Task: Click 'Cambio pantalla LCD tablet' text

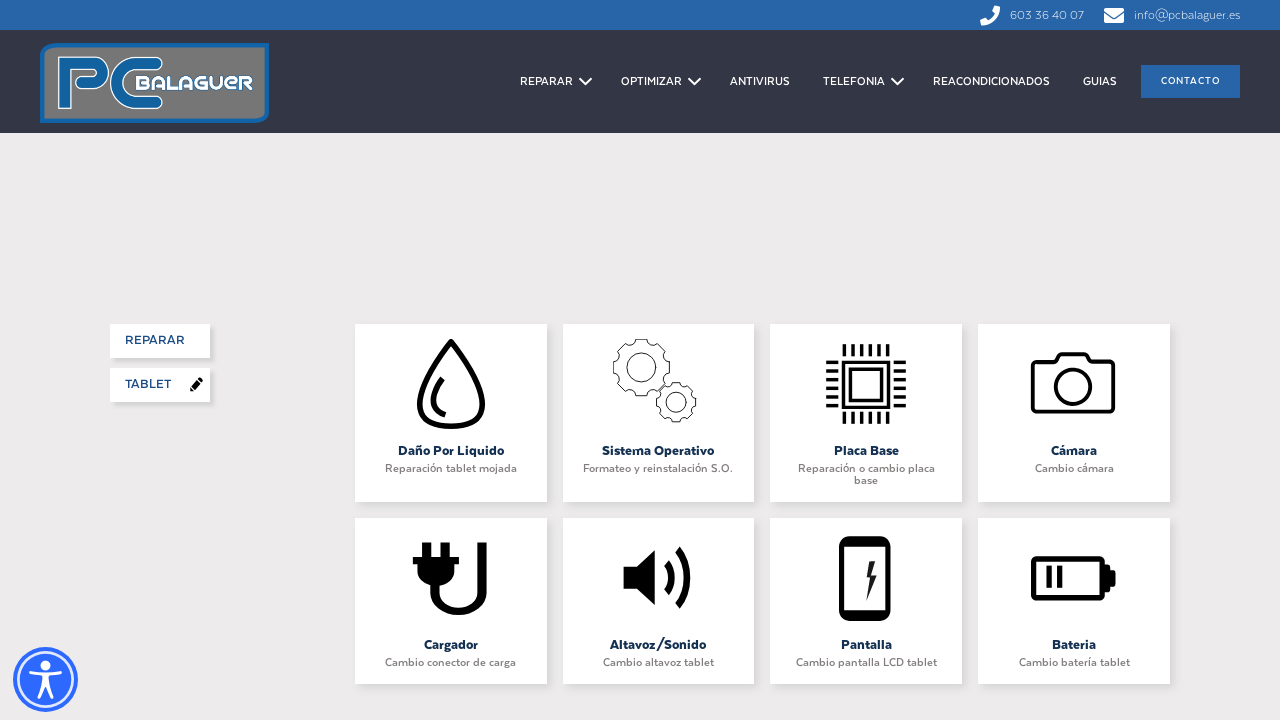Action: point(866,662)
